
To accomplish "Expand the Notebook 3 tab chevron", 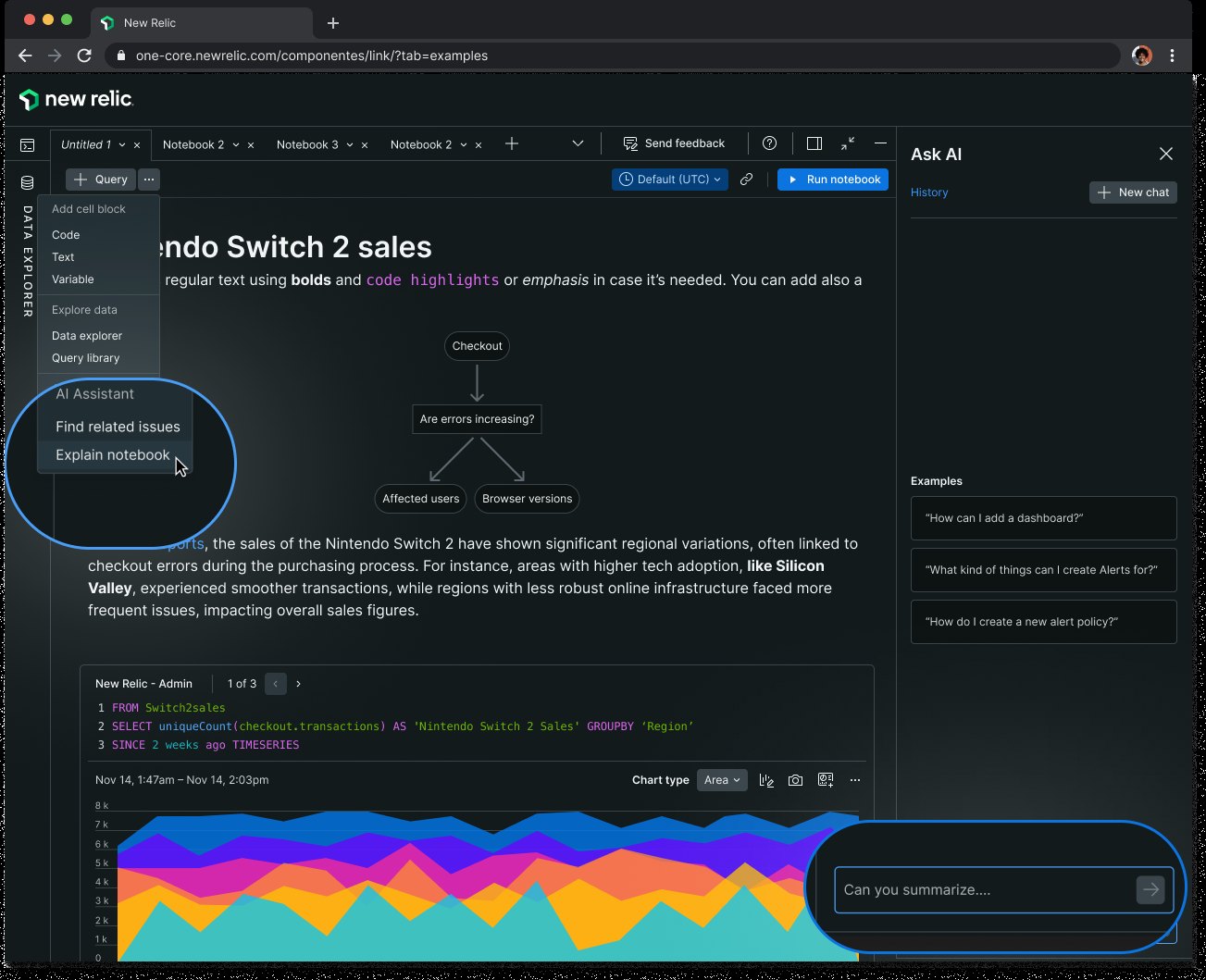I will click(x=350, y=145).
